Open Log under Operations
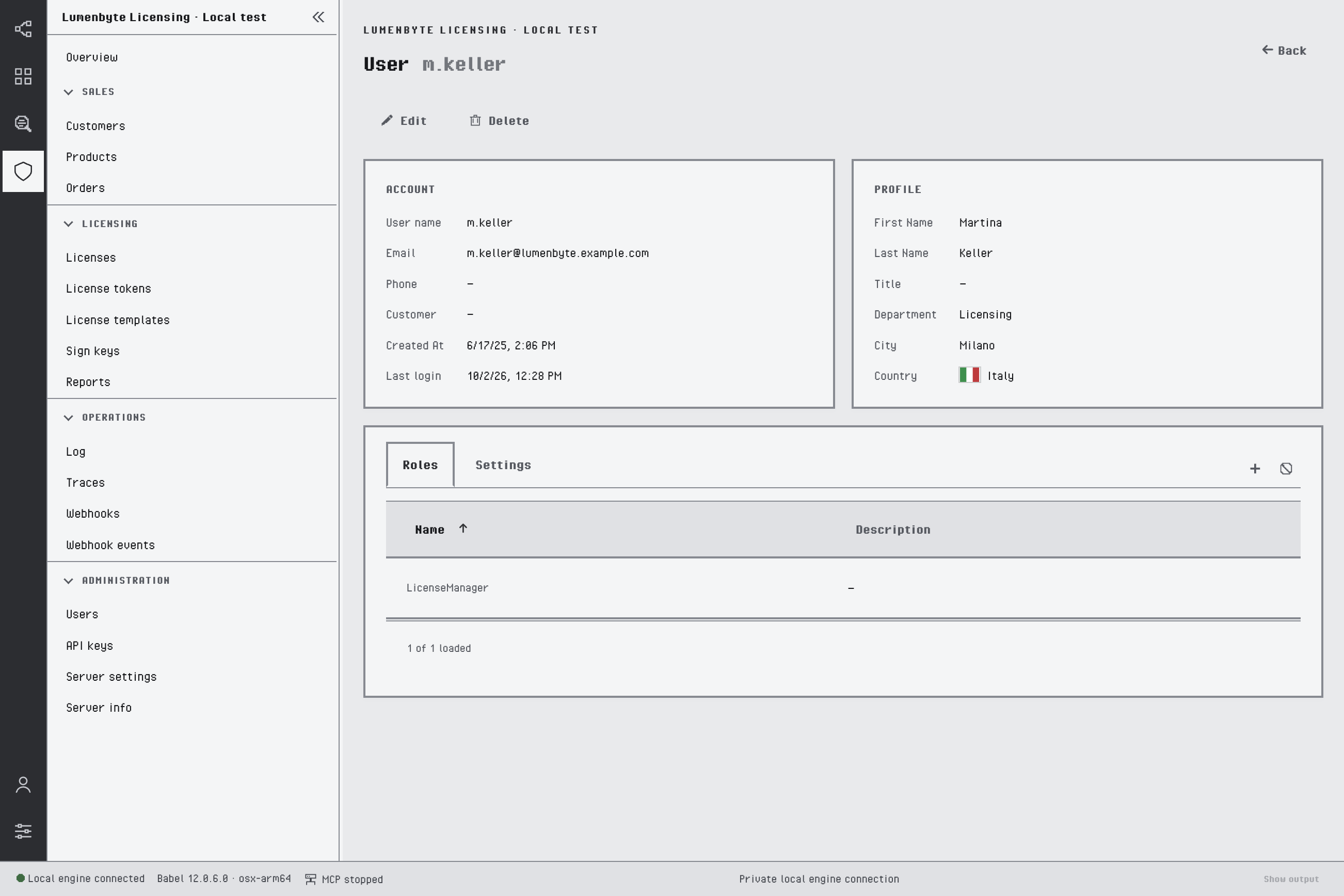 pyautogui.click(x=75, y=452)
